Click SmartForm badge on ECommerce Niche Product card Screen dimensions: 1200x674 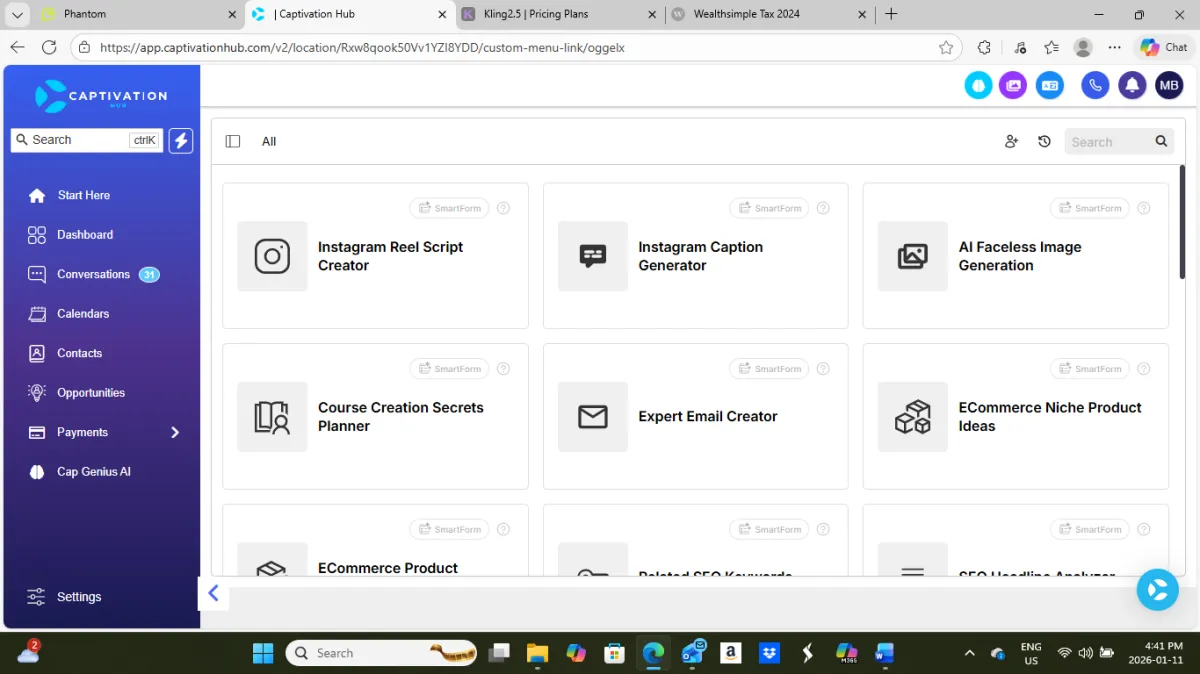pyautogui.click(x=1089, y=369)
